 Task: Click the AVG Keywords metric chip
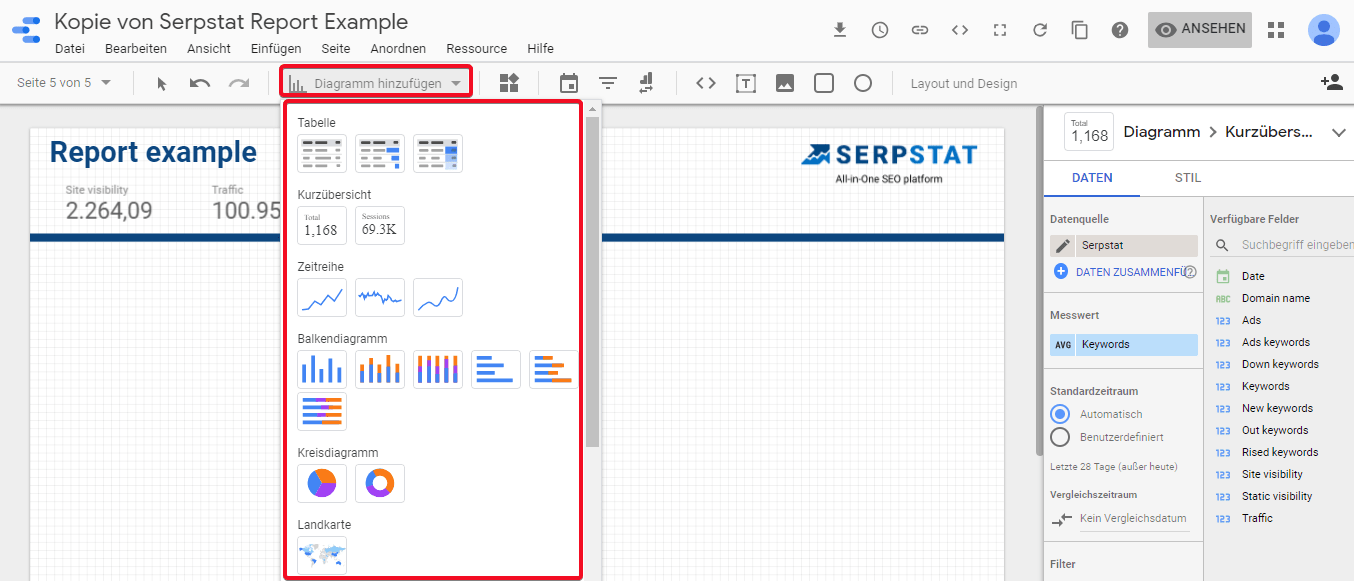click(x=1123, y=345)
